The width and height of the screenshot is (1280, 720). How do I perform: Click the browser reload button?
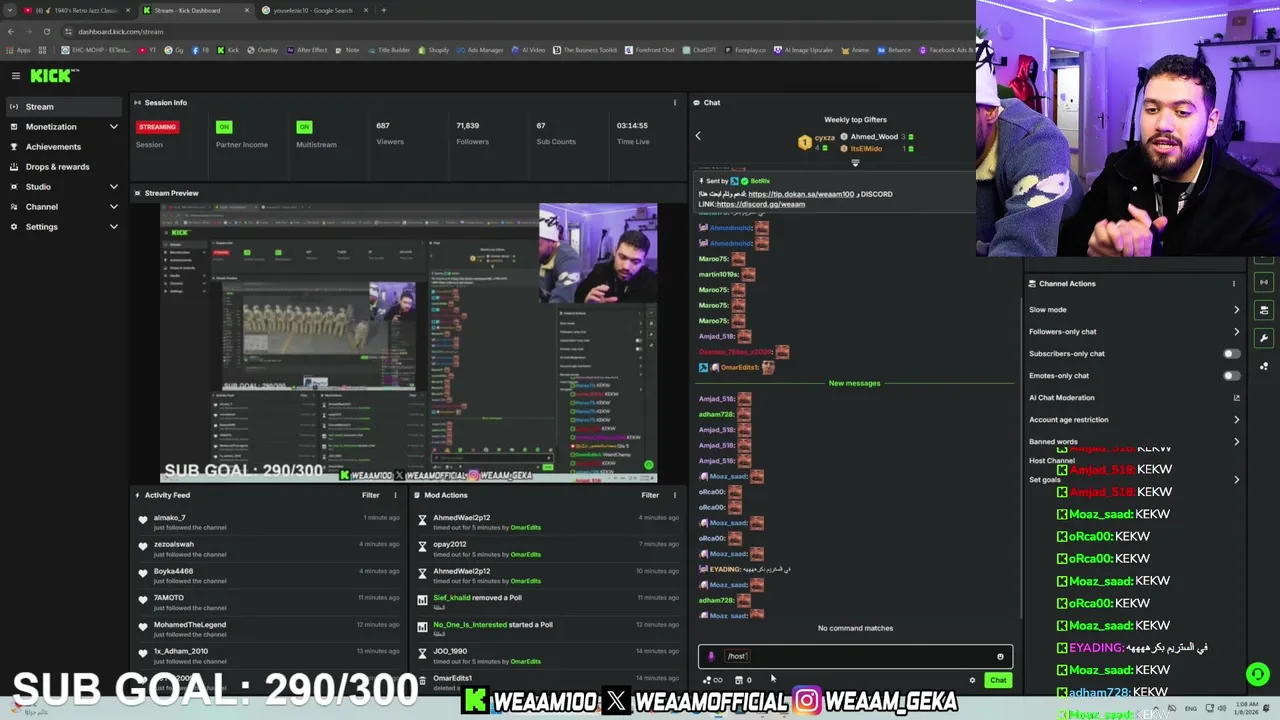[46, 31]
